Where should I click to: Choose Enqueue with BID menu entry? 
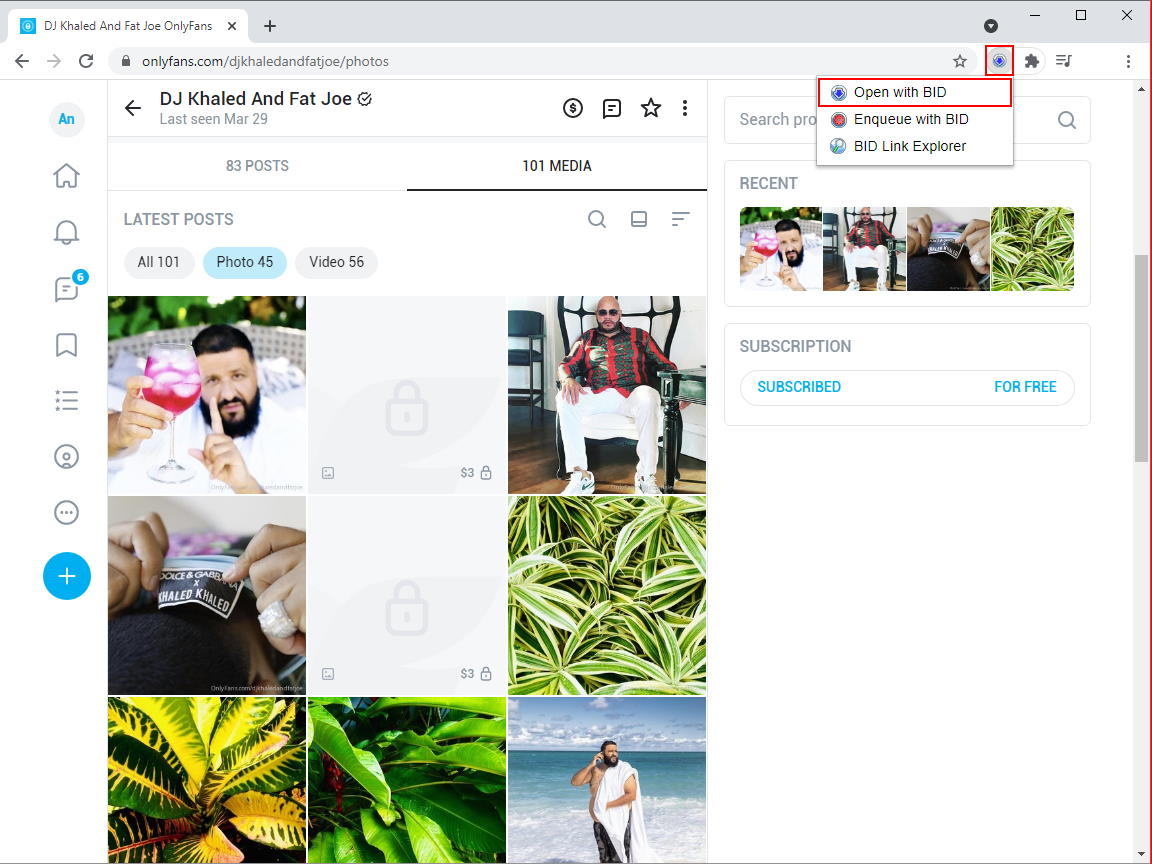coord(911,119)
